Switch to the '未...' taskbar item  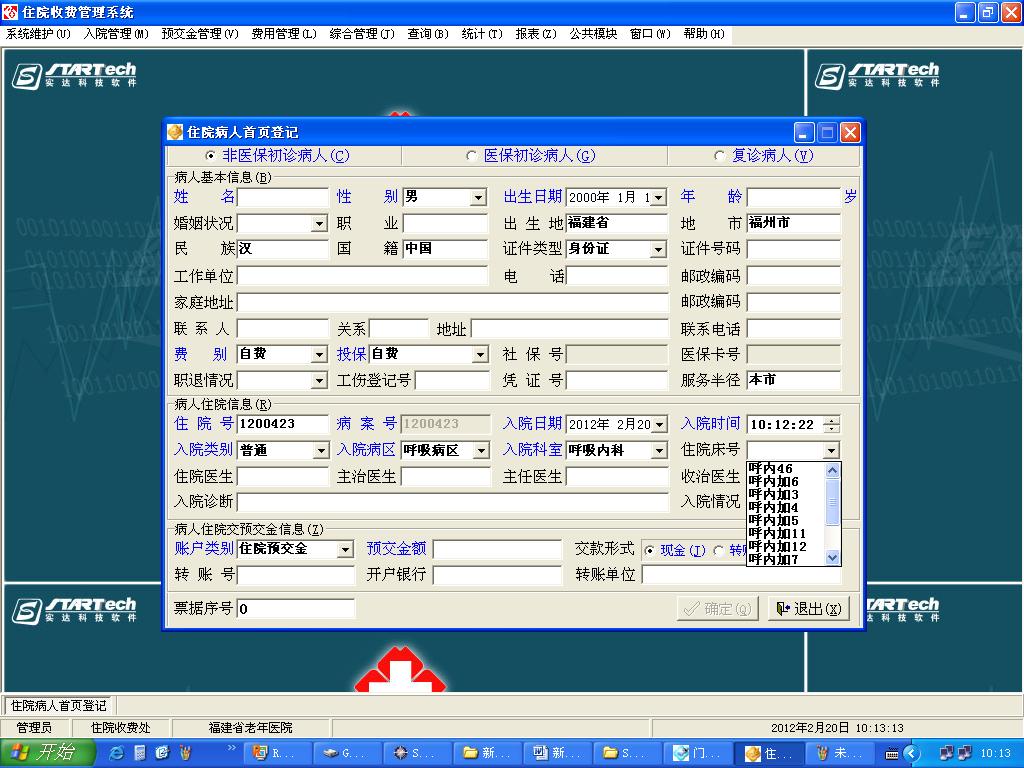pos(839,753)
